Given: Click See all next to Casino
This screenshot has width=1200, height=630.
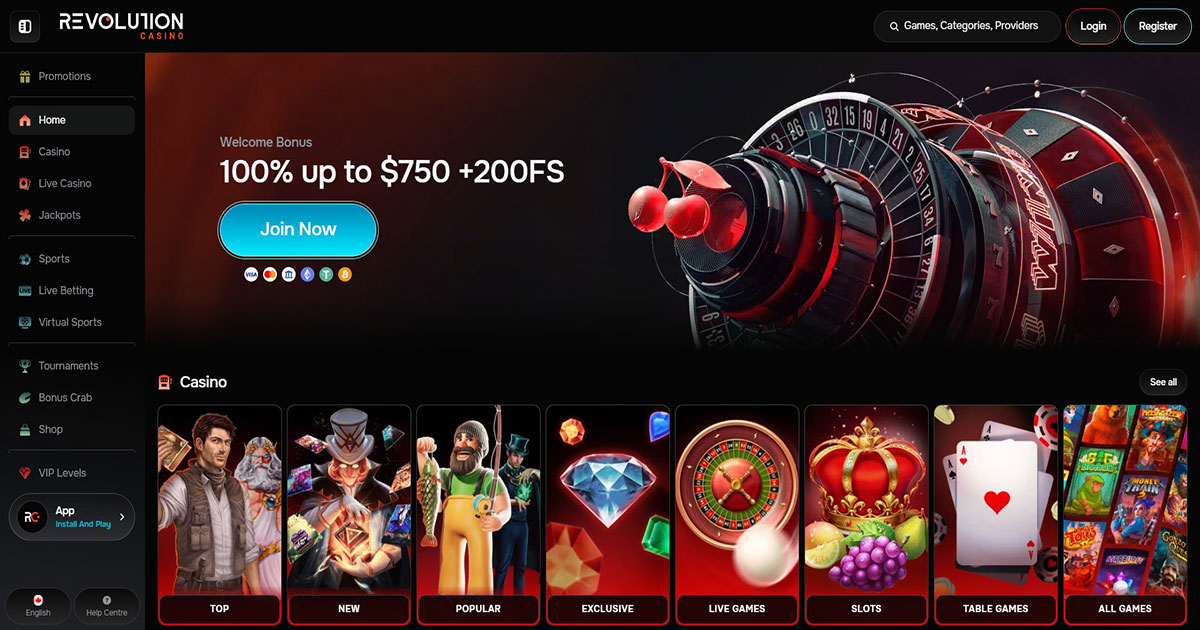Looking at the screenshot, I should tap(1163, 382).
